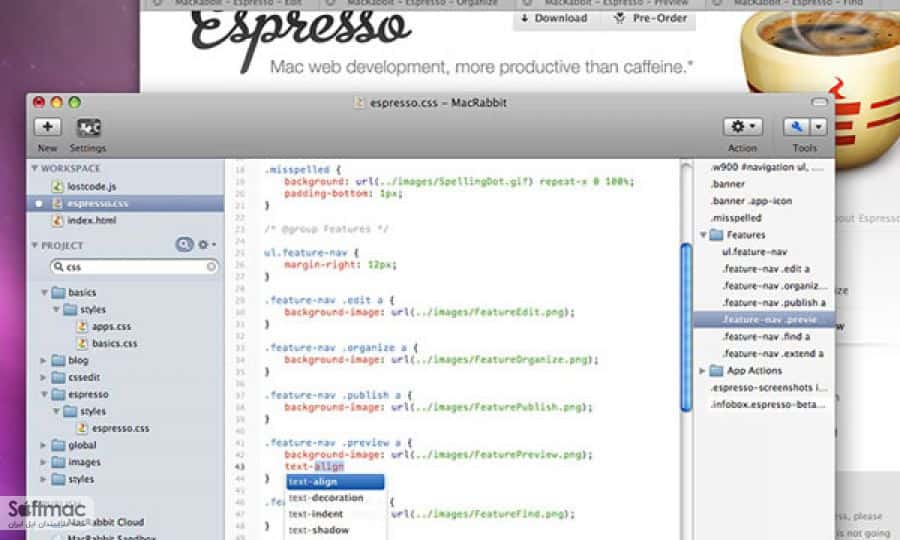
Task: Select .feature-nav .edit a in navigator
Action: pyautogui.click(x=764, y=269)
